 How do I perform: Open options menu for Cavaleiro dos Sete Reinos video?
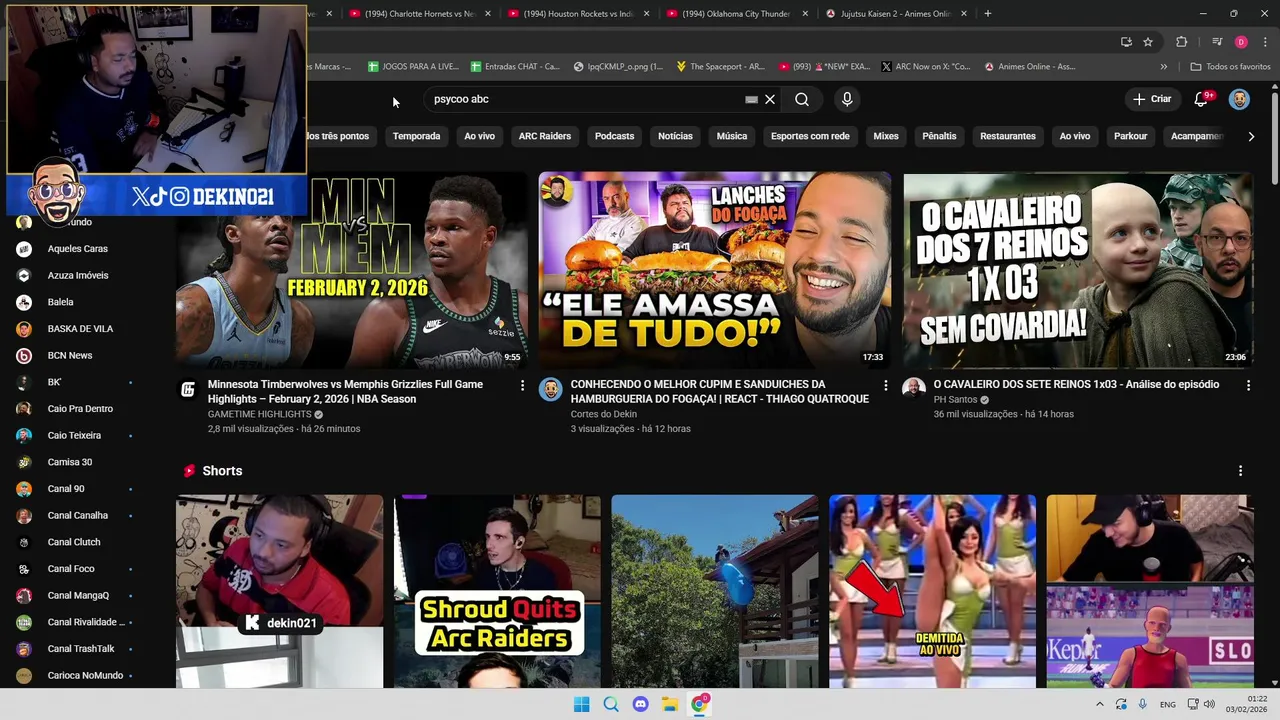click(1248, 385)
